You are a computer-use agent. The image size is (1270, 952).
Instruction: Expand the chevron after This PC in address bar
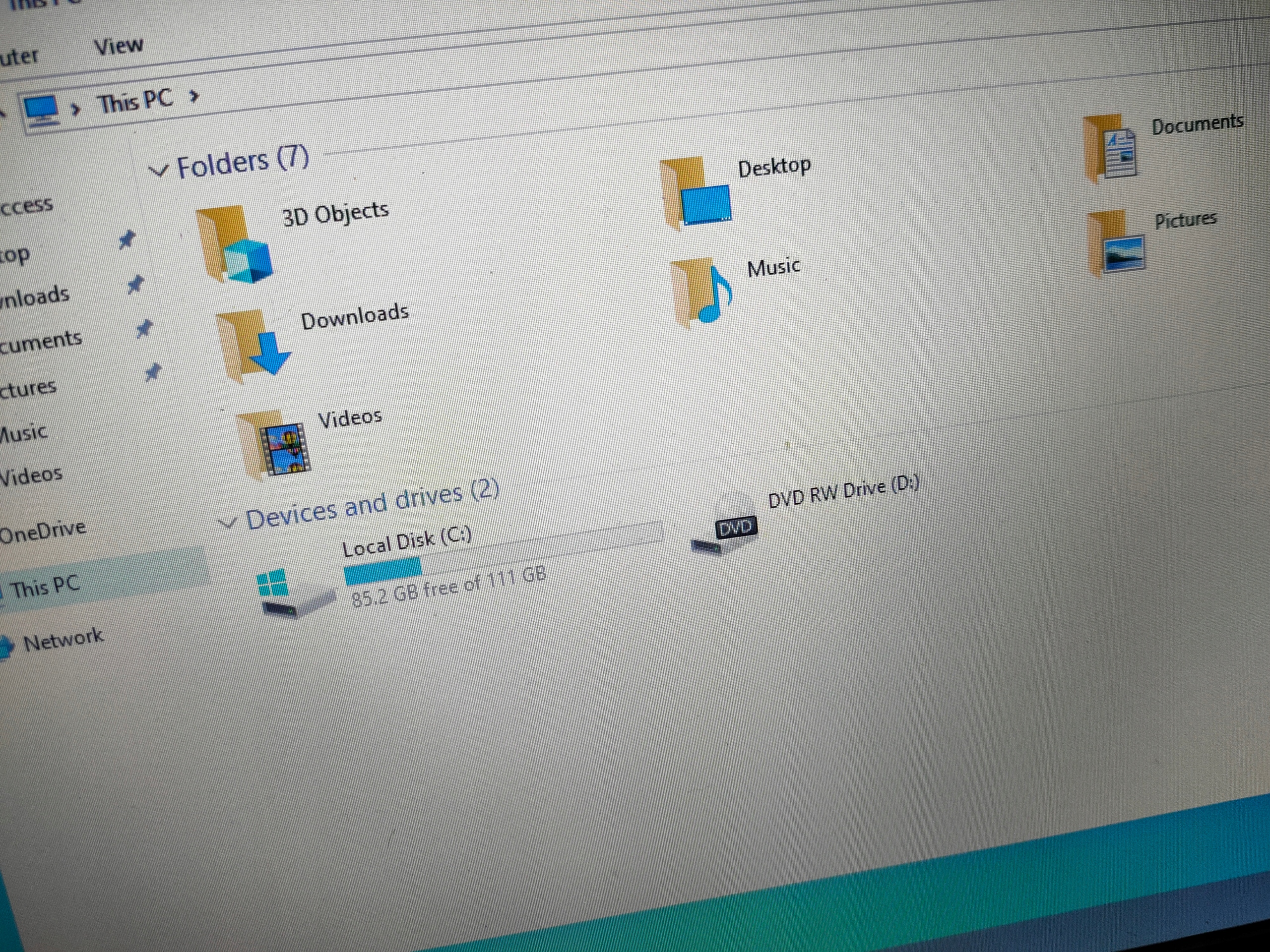[x=194, y=96]
